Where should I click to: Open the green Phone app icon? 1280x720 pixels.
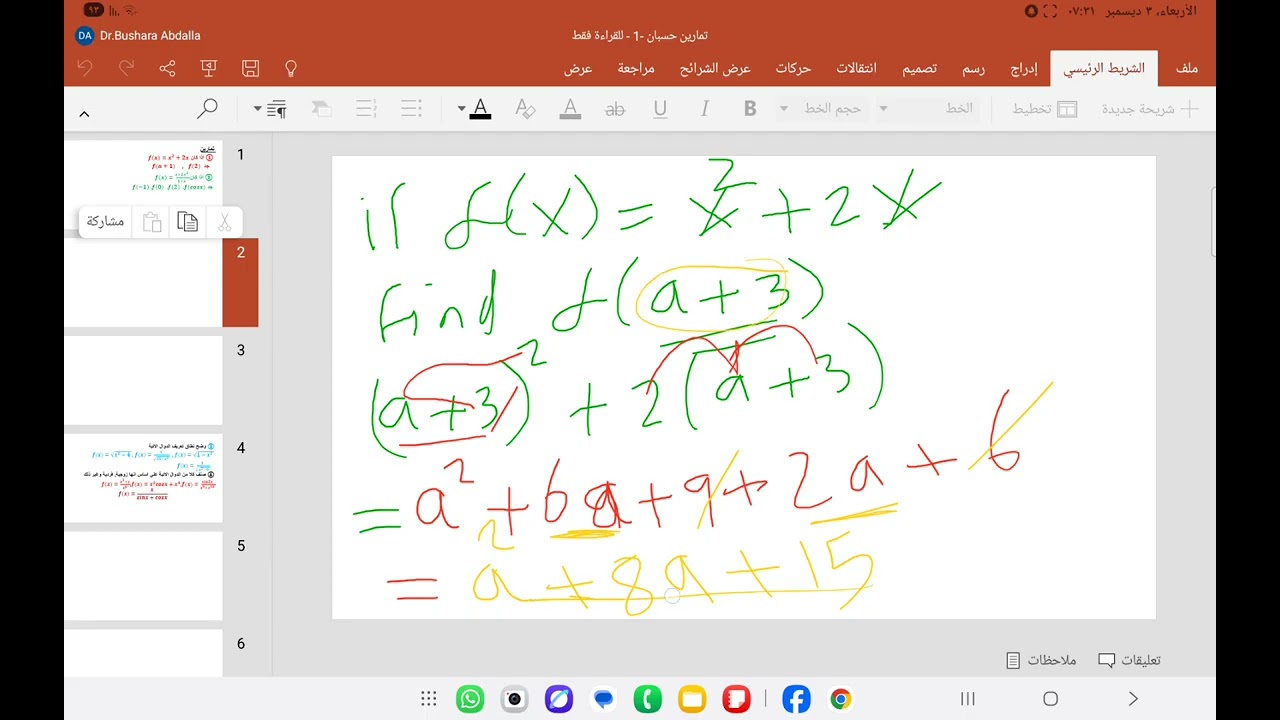click(648, 699)
